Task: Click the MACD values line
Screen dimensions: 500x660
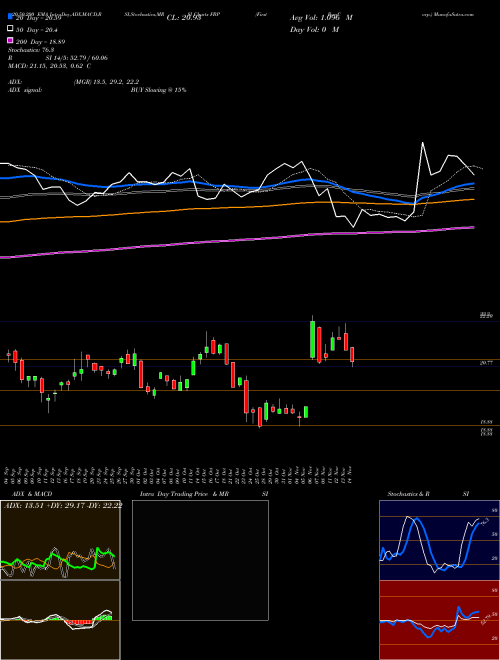Action: click(x=50, y=66)
